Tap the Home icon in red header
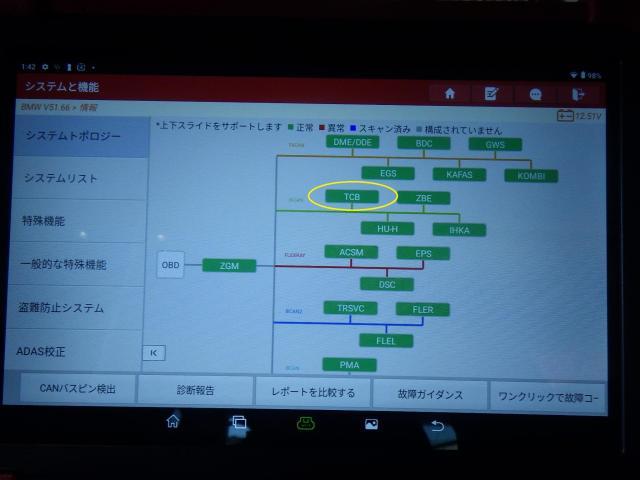The width and height of the screenshot is (640, 480). pyautogui.click(x=450, y=93)
